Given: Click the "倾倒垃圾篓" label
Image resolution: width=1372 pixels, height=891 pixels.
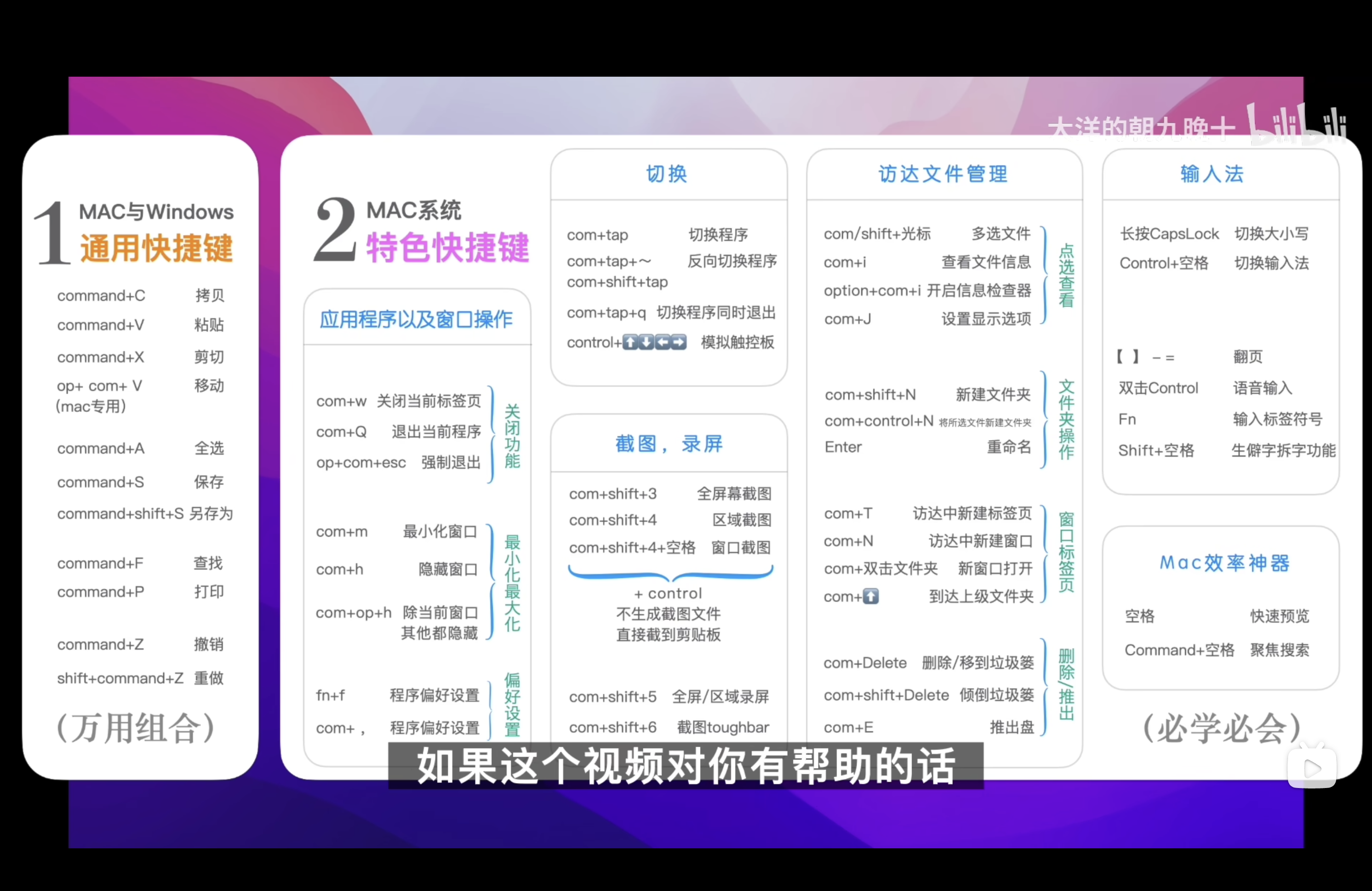Looking at the screenshot, I should [x=997, y=695].
